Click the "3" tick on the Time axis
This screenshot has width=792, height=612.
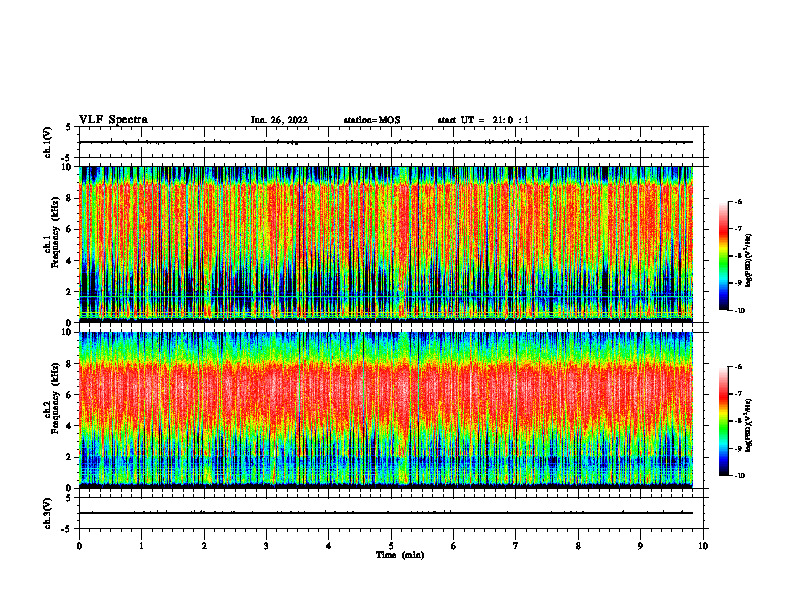266,546
